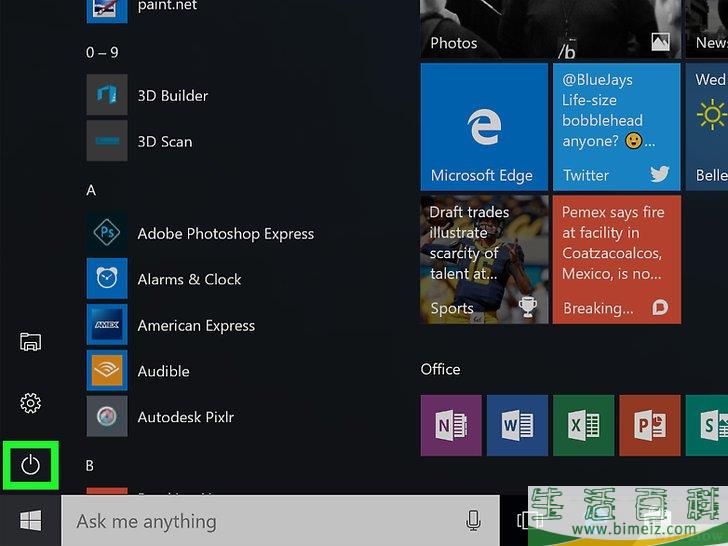Click the A section header
This screenshot has width=728, height=546.
91,190
